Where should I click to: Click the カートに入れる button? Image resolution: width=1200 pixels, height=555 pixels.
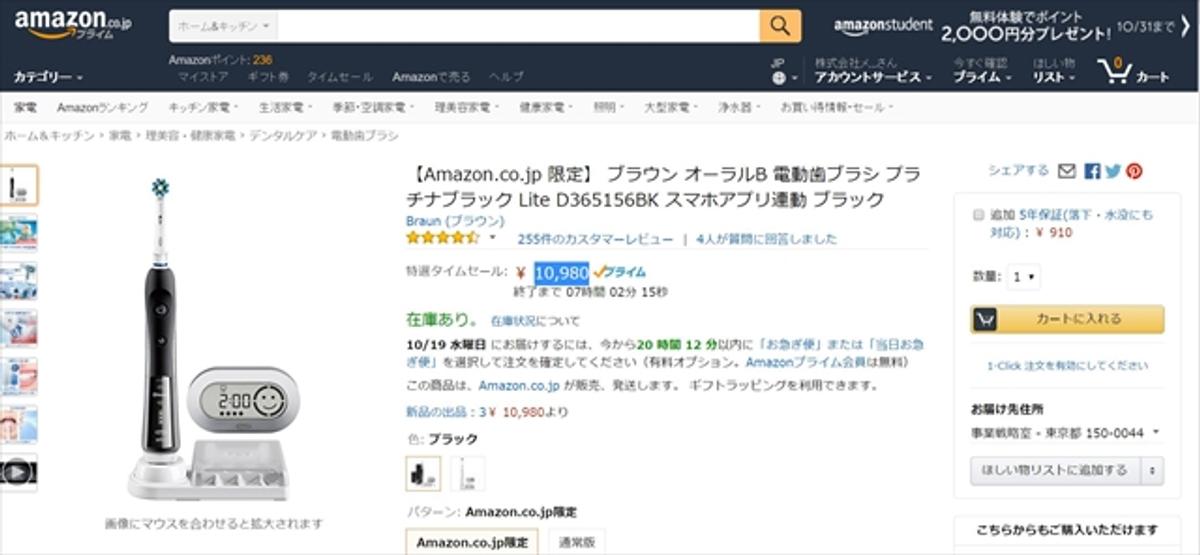pyautogui.click(x=1067, y=319)
